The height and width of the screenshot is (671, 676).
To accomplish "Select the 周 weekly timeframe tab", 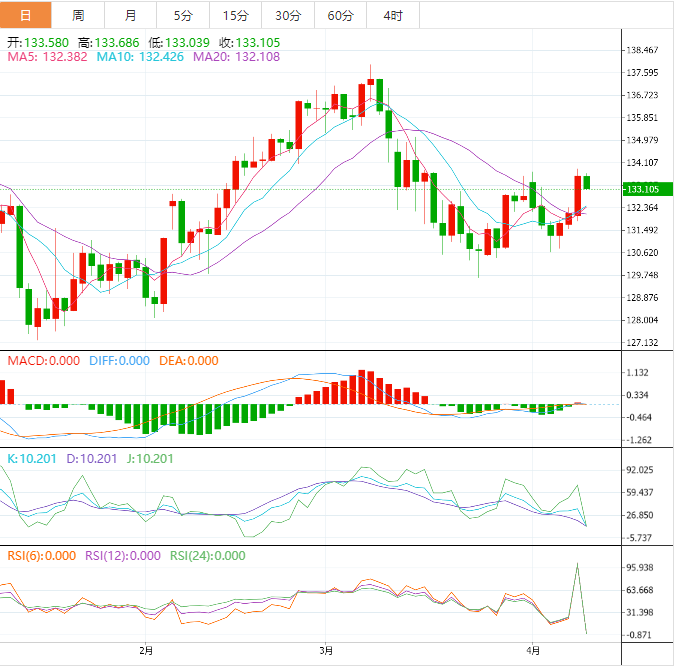I will click(78, 15).
